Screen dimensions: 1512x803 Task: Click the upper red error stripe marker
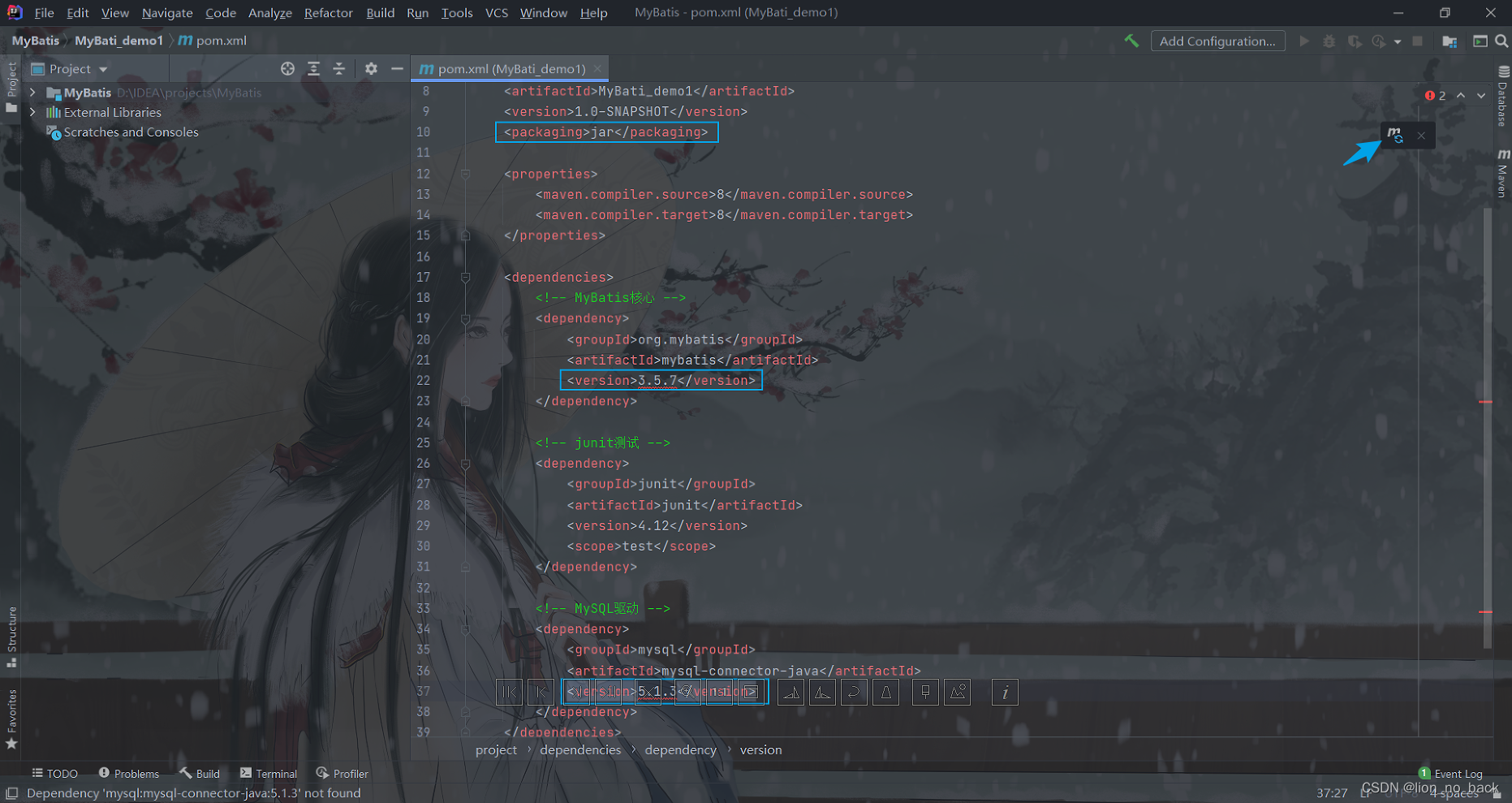pyautogui.click(x=1486, y=402)
